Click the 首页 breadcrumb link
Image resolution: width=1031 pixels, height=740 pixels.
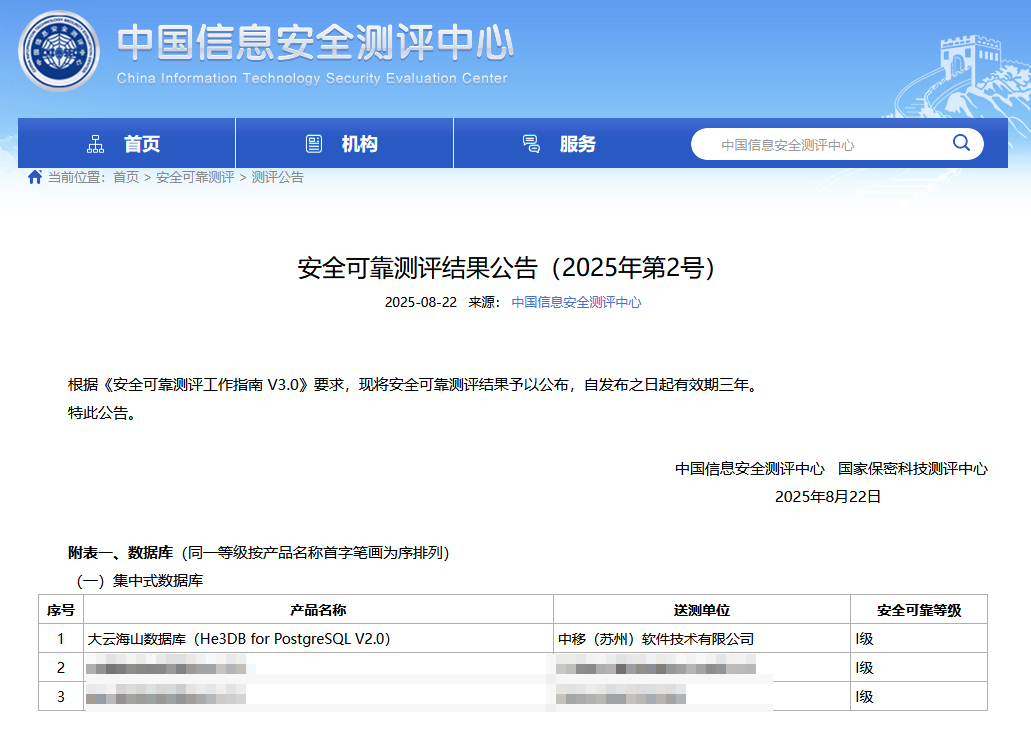point(126,177)
